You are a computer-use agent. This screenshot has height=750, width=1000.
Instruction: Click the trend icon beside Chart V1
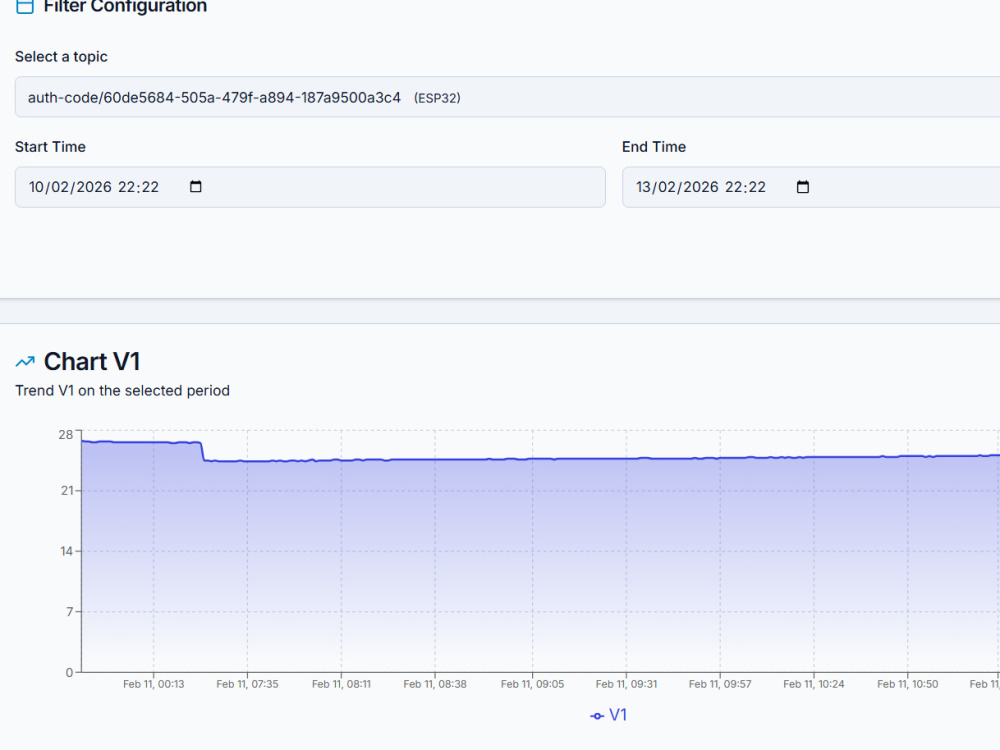pyautogui.click(x=25, y=362)
